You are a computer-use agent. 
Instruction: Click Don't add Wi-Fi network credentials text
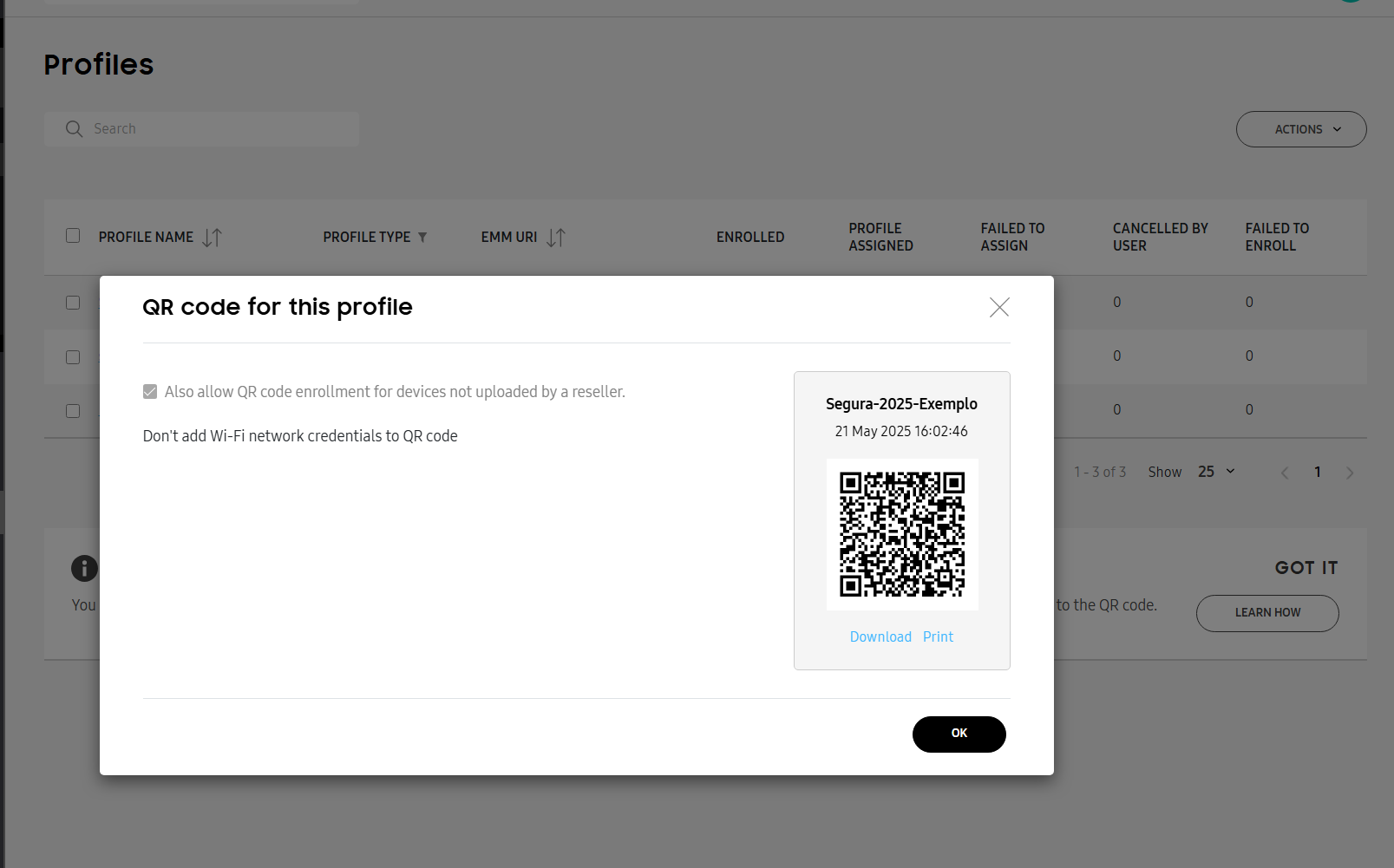[x=300, y=436]
